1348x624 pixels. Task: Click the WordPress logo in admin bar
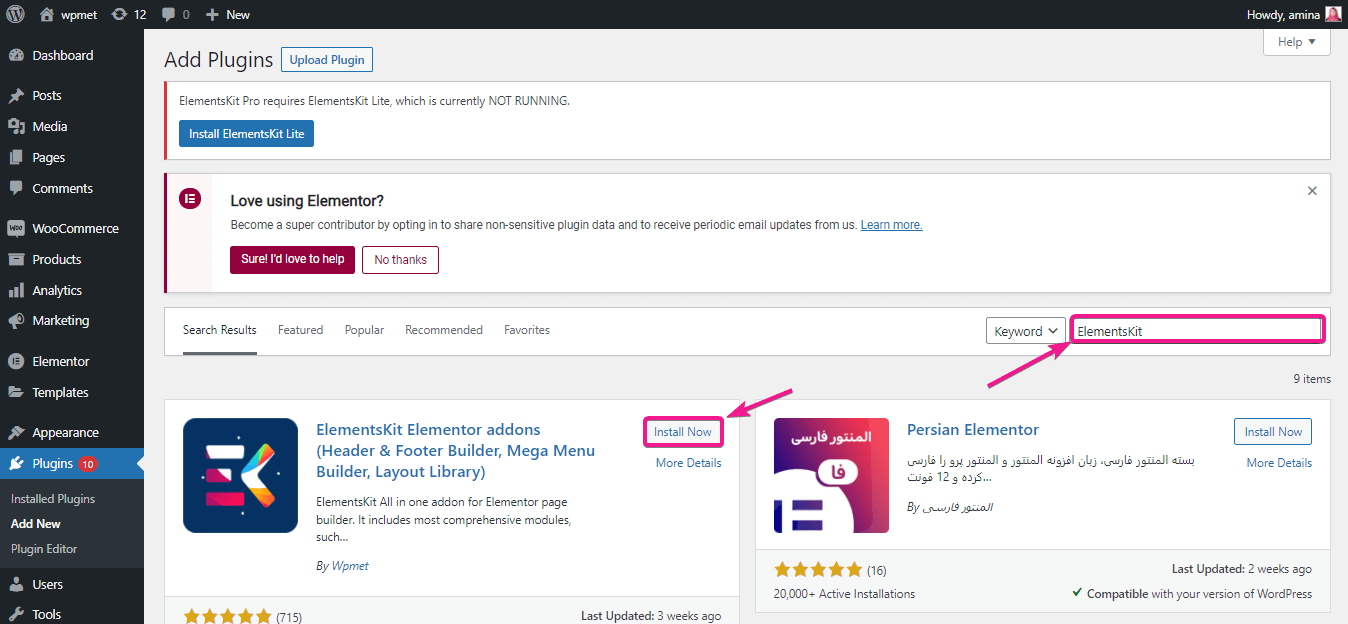[15, 14]
